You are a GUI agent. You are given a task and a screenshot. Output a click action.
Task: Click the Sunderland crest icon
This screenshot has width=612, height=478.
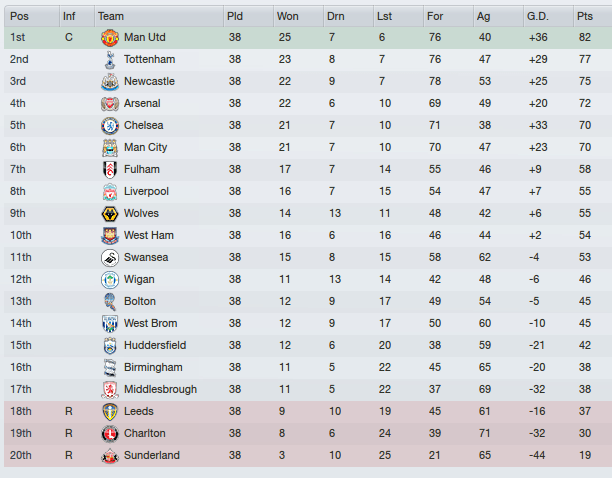[109, 455]
